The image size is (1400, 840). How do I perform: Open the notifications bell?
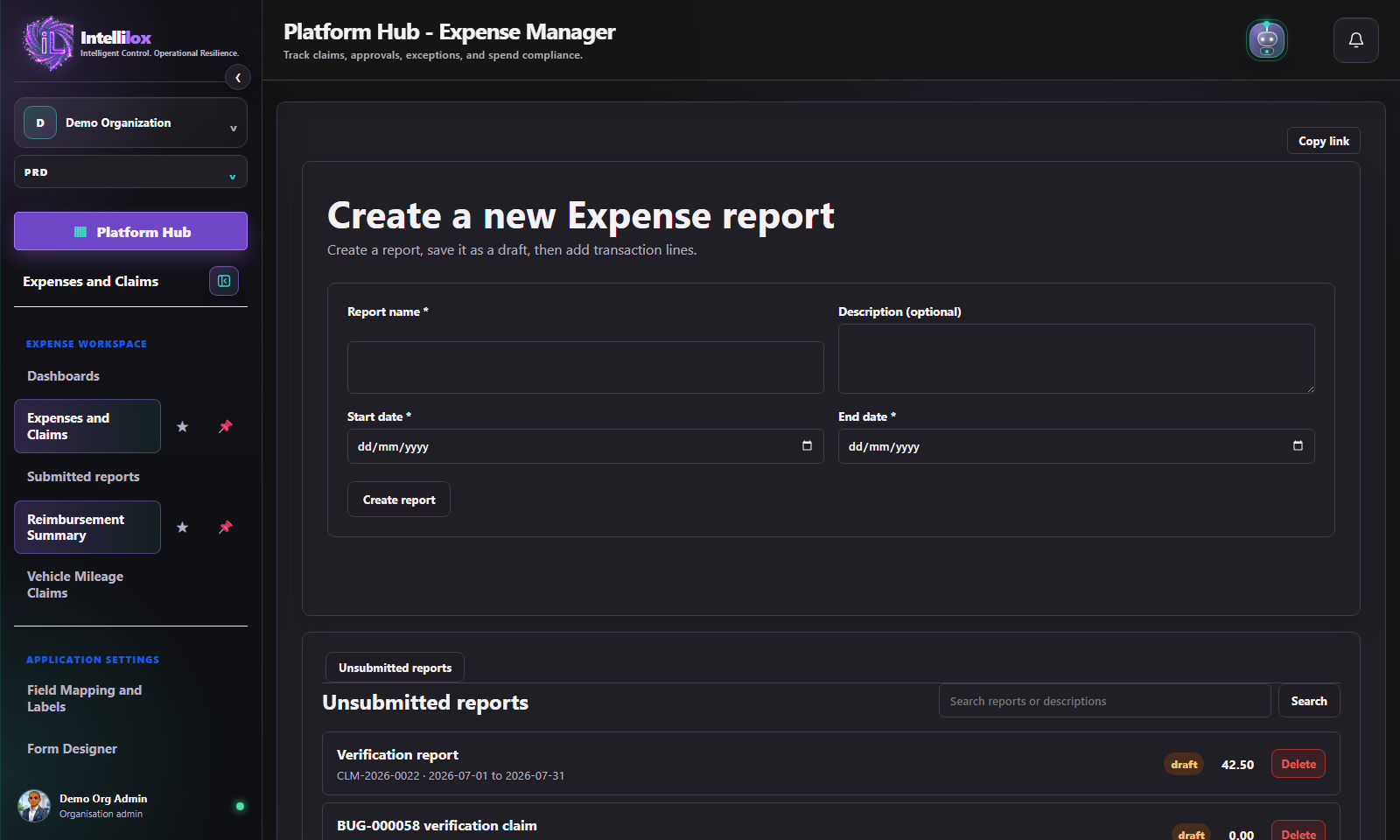(1356, 40)
